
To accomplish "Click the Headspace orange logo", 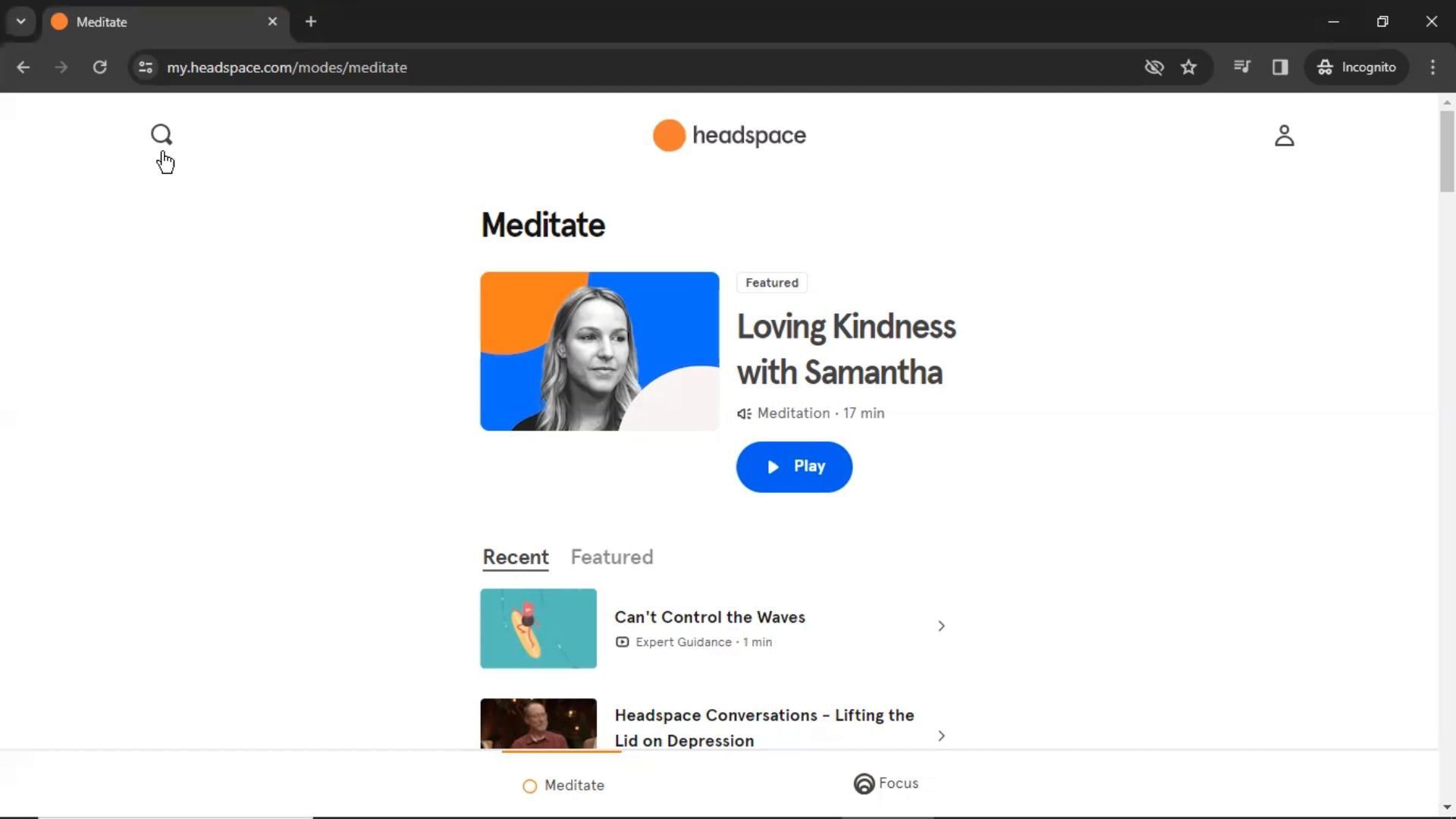I will coord(669,136).
